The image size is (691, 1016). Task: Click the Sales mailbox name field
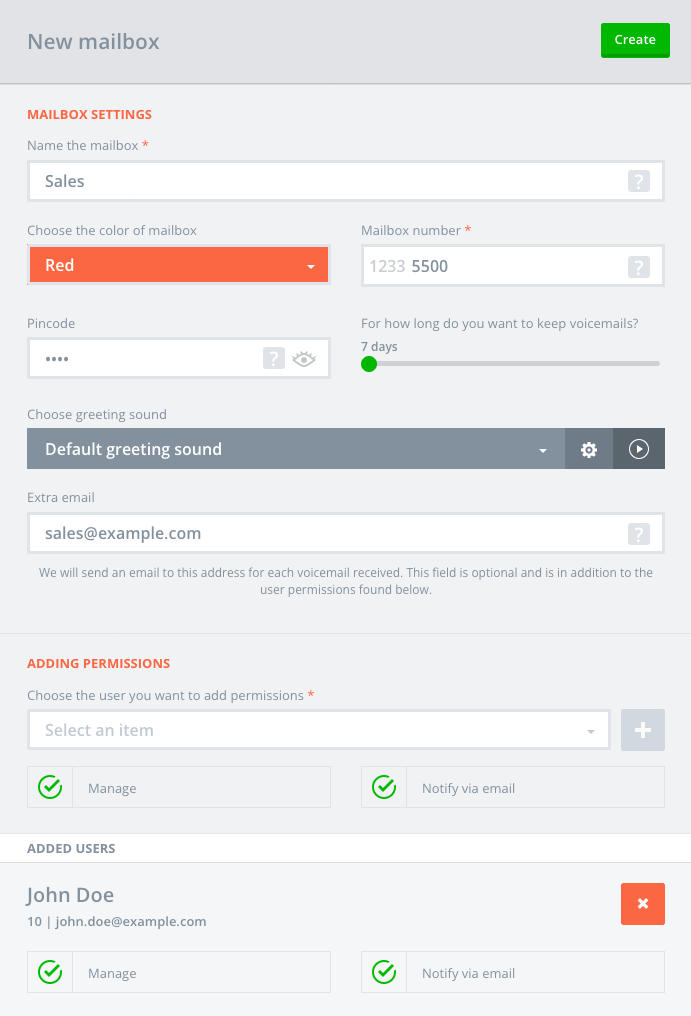pyautogui.click(x=330, y=181)
